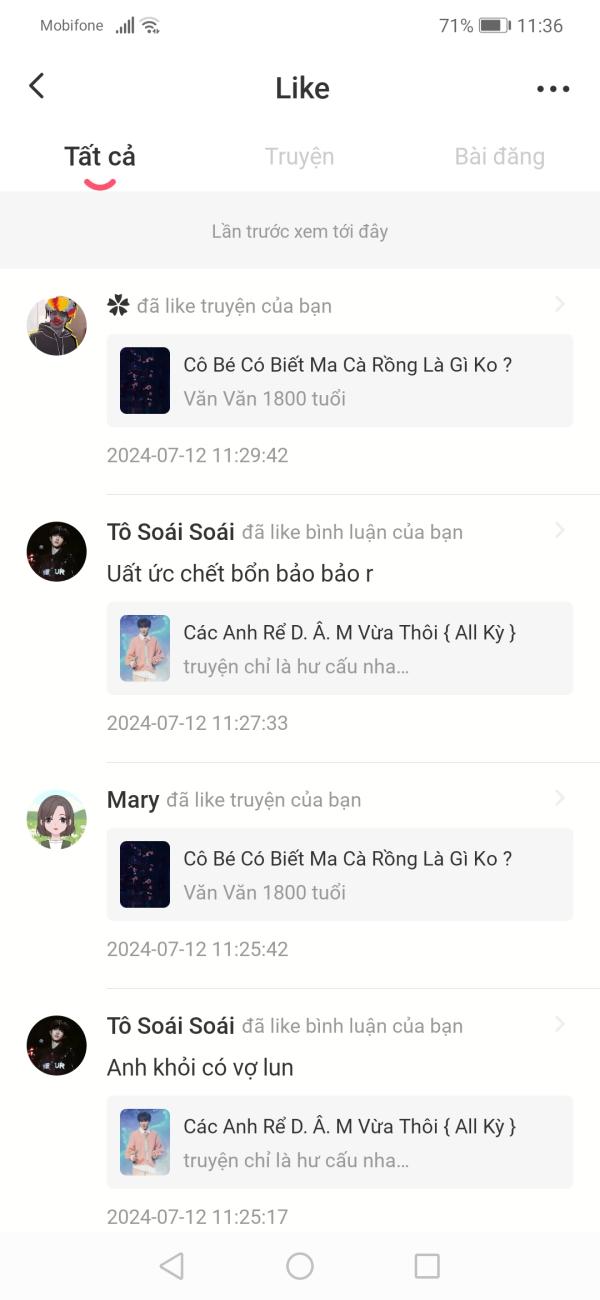The image size is (600, 1300).
Task: Tap the Android home circle button
Action: pos(300,1266)
